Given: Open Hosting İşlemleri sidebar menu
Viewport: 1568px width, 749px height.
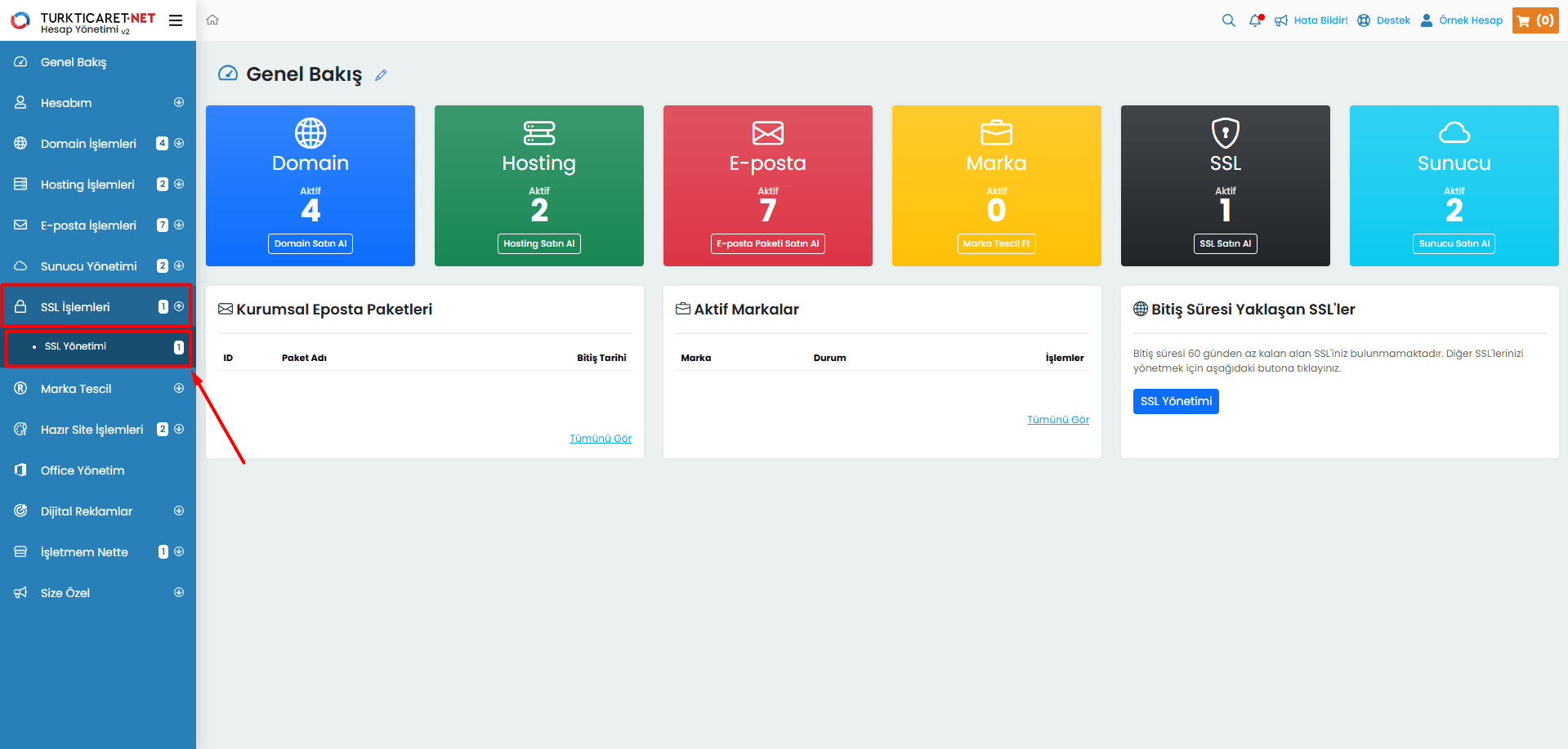Looking at the screenshot, I should click(x=98, y=185).
